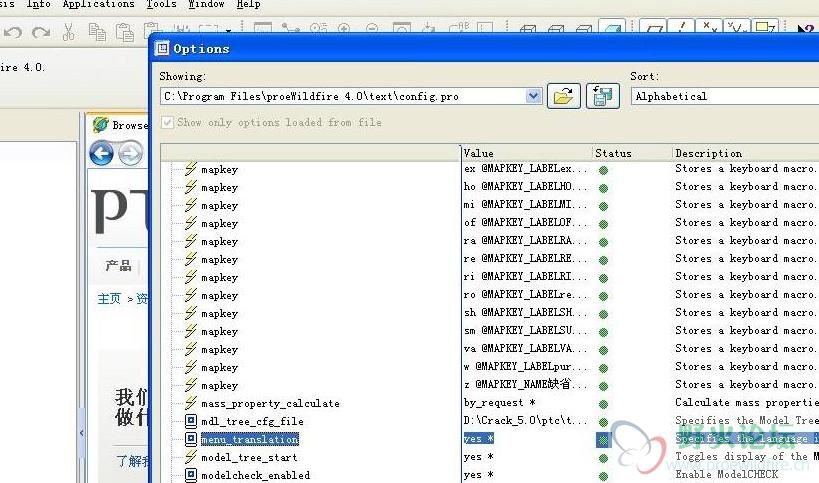Toggle the coordinate systems display icon
The image size is (819, 483).
coord(737,27)
